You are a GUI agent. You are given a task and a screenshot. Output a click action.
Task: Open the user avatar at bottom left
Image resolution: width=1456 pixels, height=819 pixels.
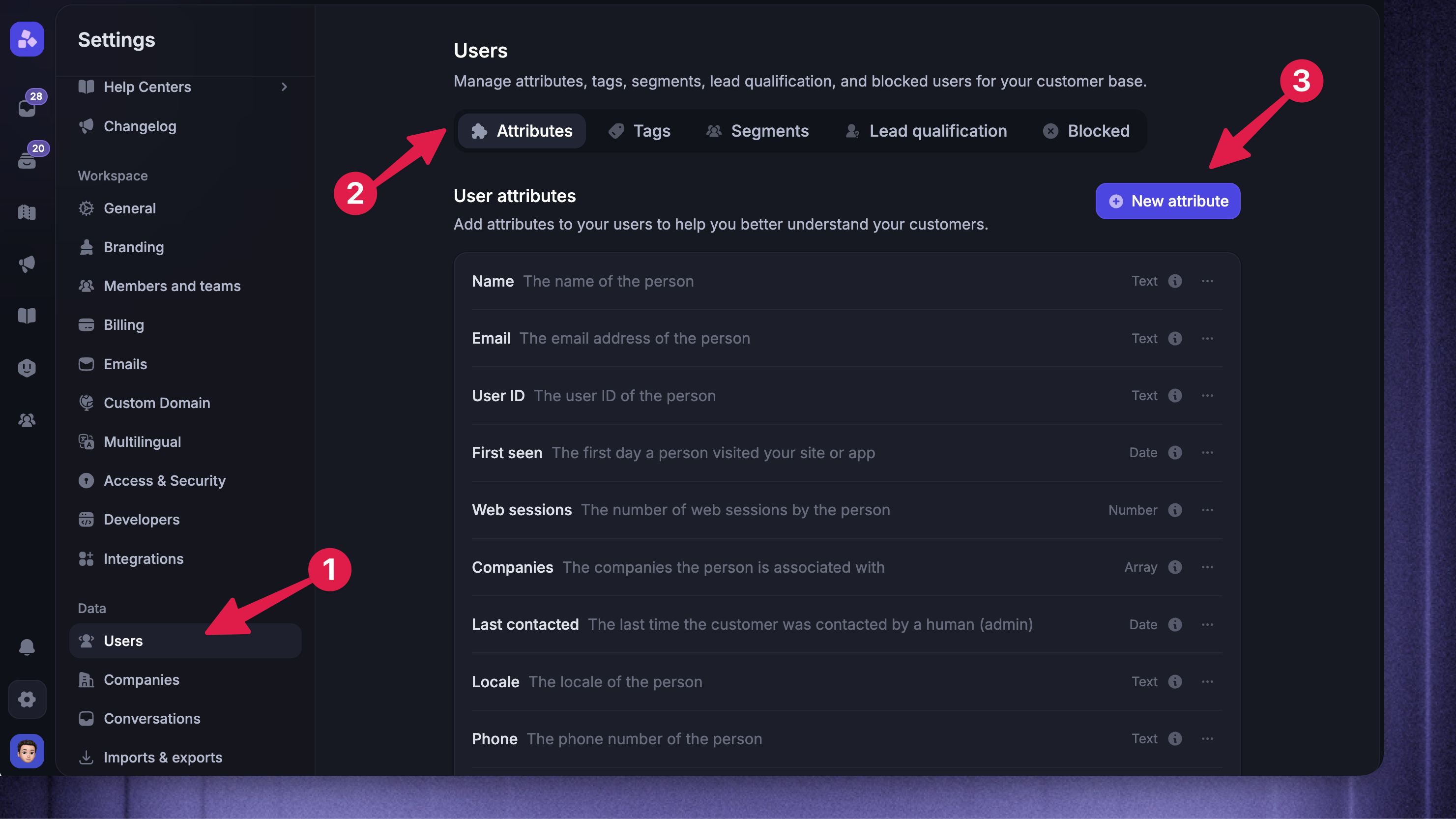27,751
